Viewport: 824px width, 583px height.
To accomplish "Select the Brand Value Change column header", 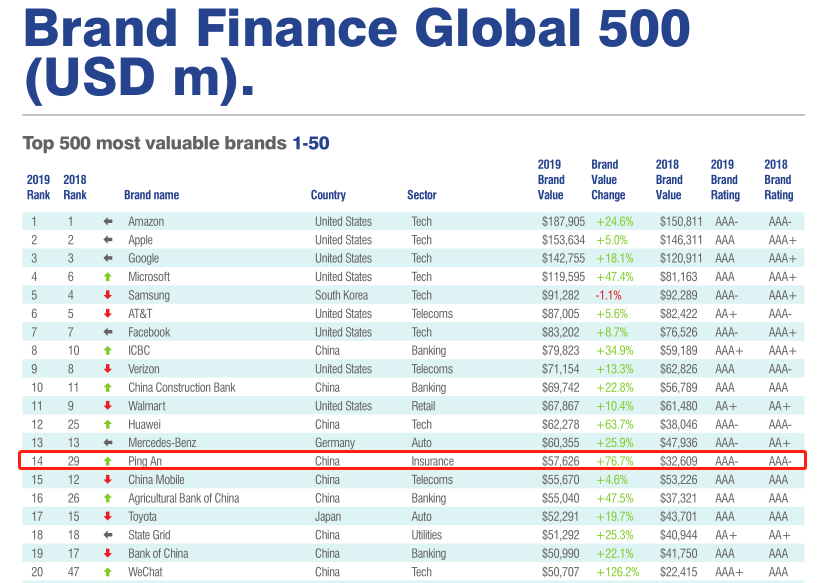I will pyautogui.click(x=607, y=180).
